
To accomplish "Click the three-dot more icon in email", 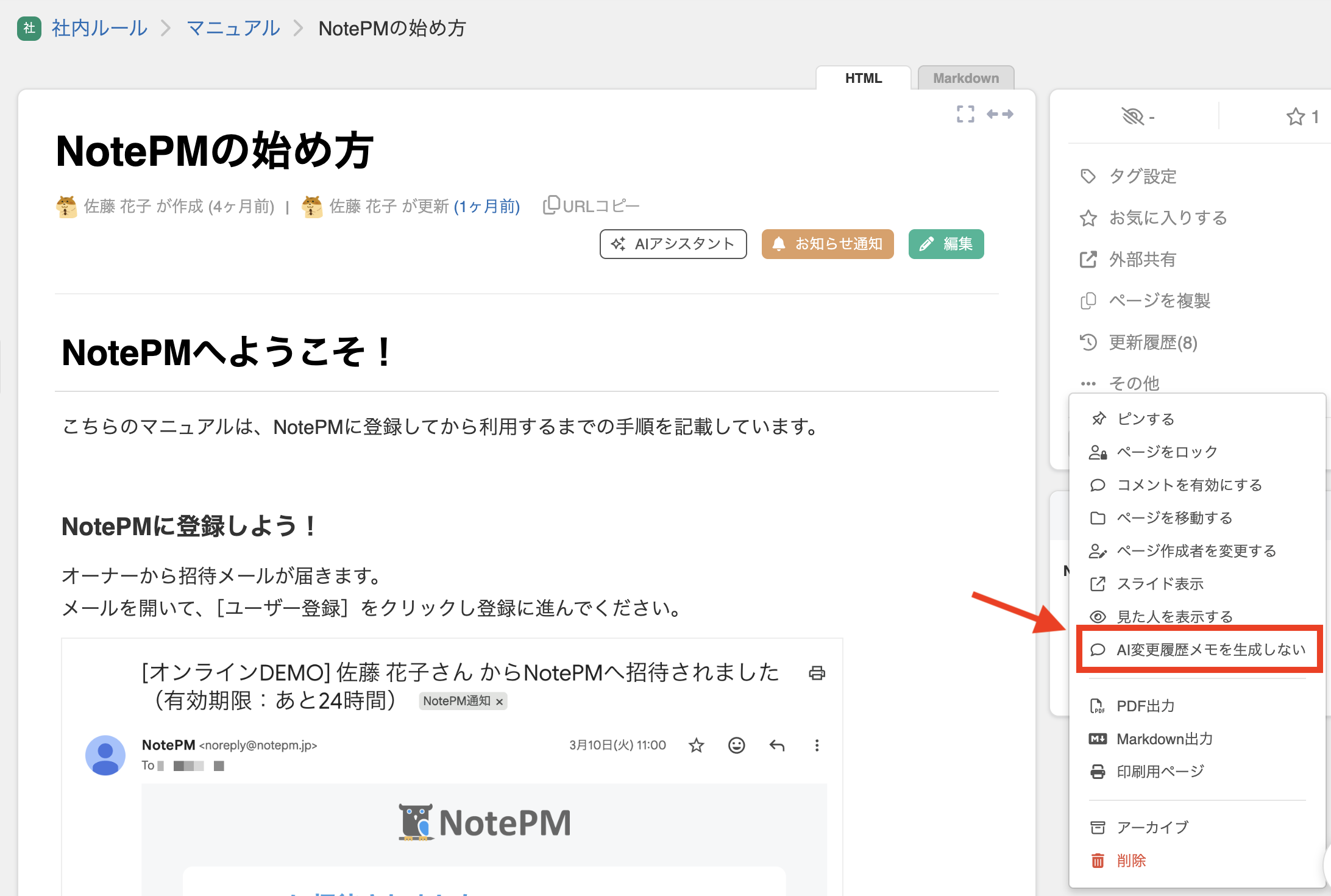I will click(817, 745).
